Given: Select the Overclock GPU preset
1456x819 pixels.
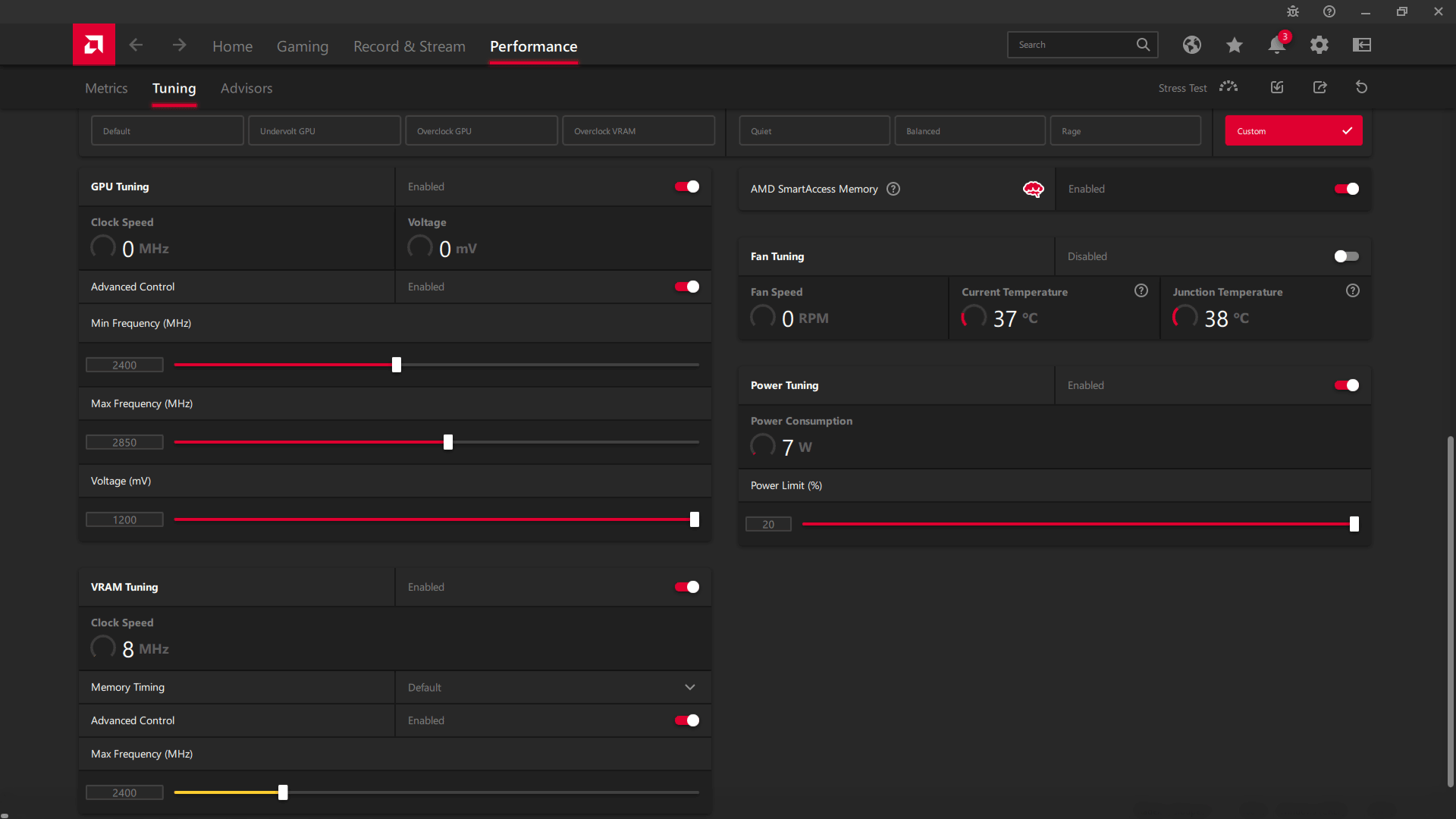Looking at the screenshot, I should click(x=481, y=131).
